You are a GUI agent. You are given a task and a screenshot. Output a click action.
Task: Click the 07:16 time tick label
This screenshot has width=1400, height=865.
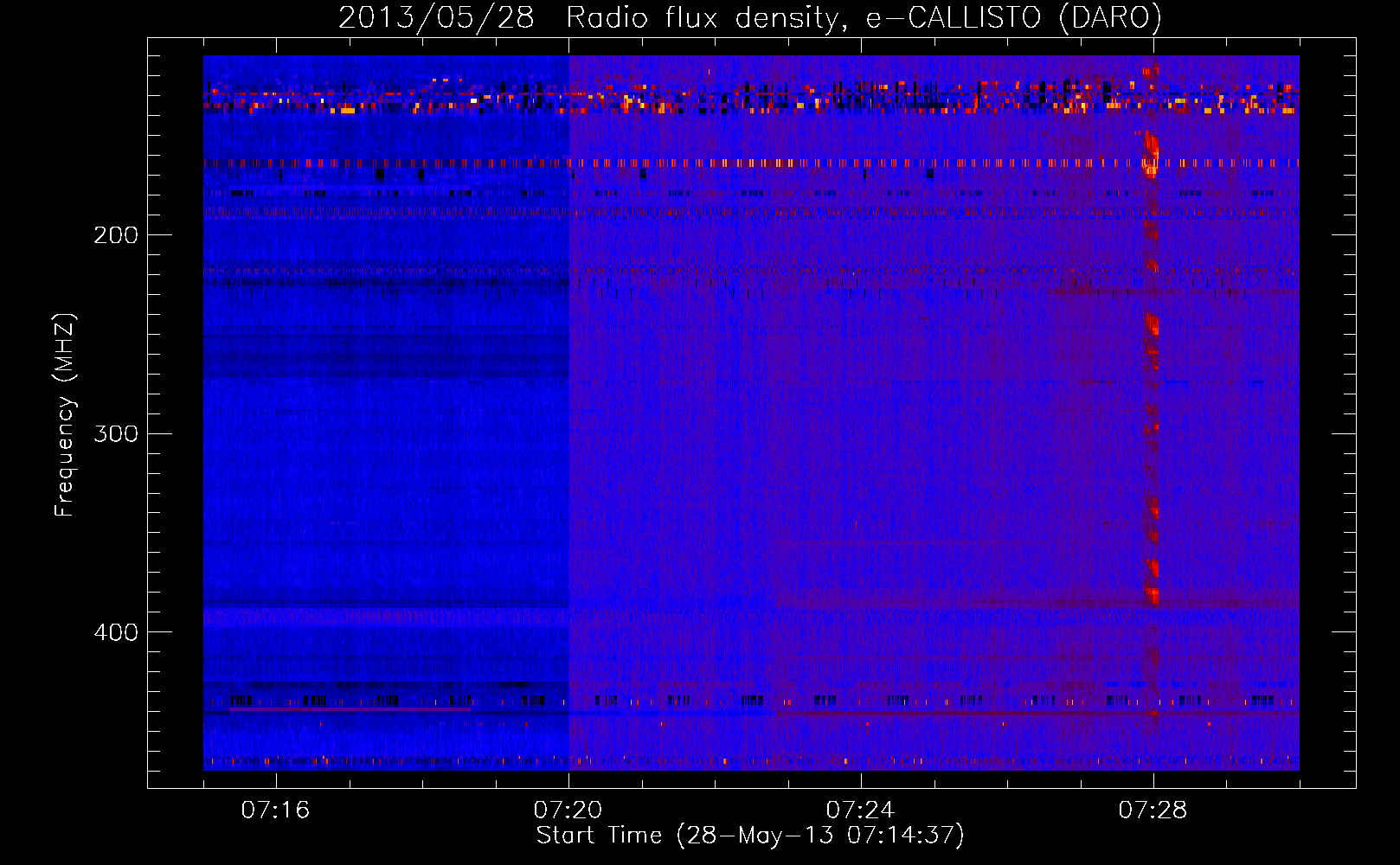click(x=275, y=810)
